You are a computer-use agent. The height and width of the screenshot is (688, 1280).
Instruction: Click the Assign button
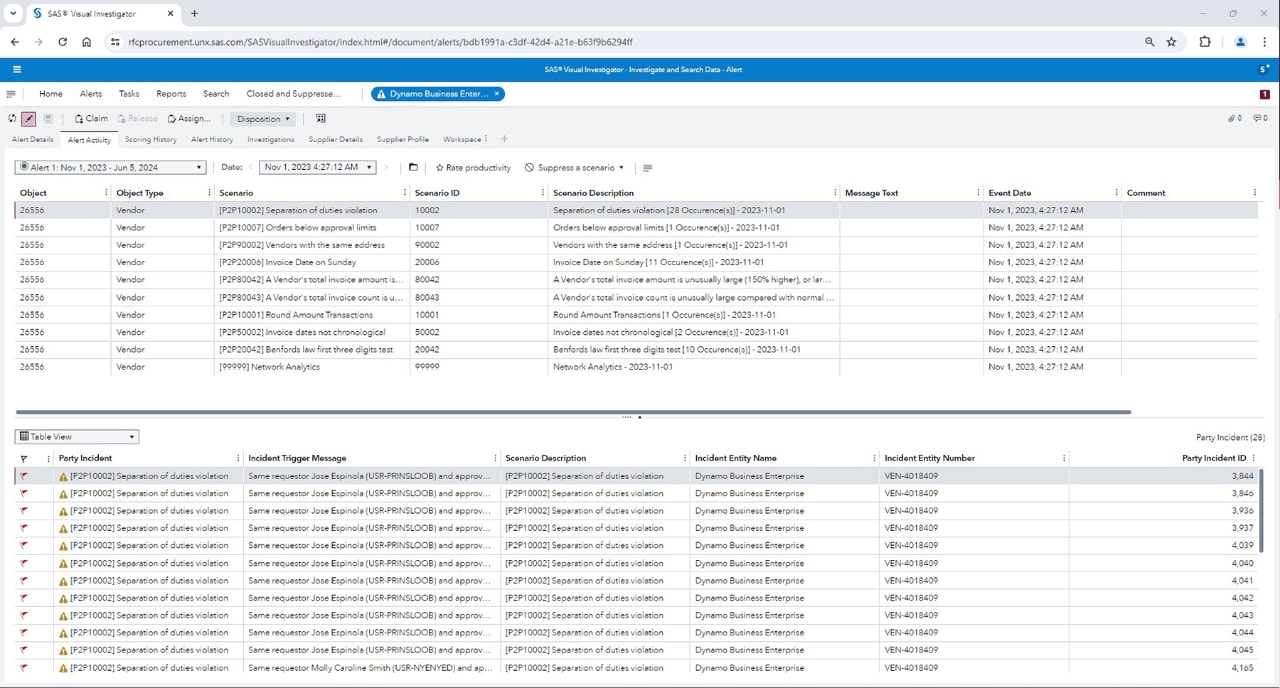pyautogui.click(x=189, y=118)
